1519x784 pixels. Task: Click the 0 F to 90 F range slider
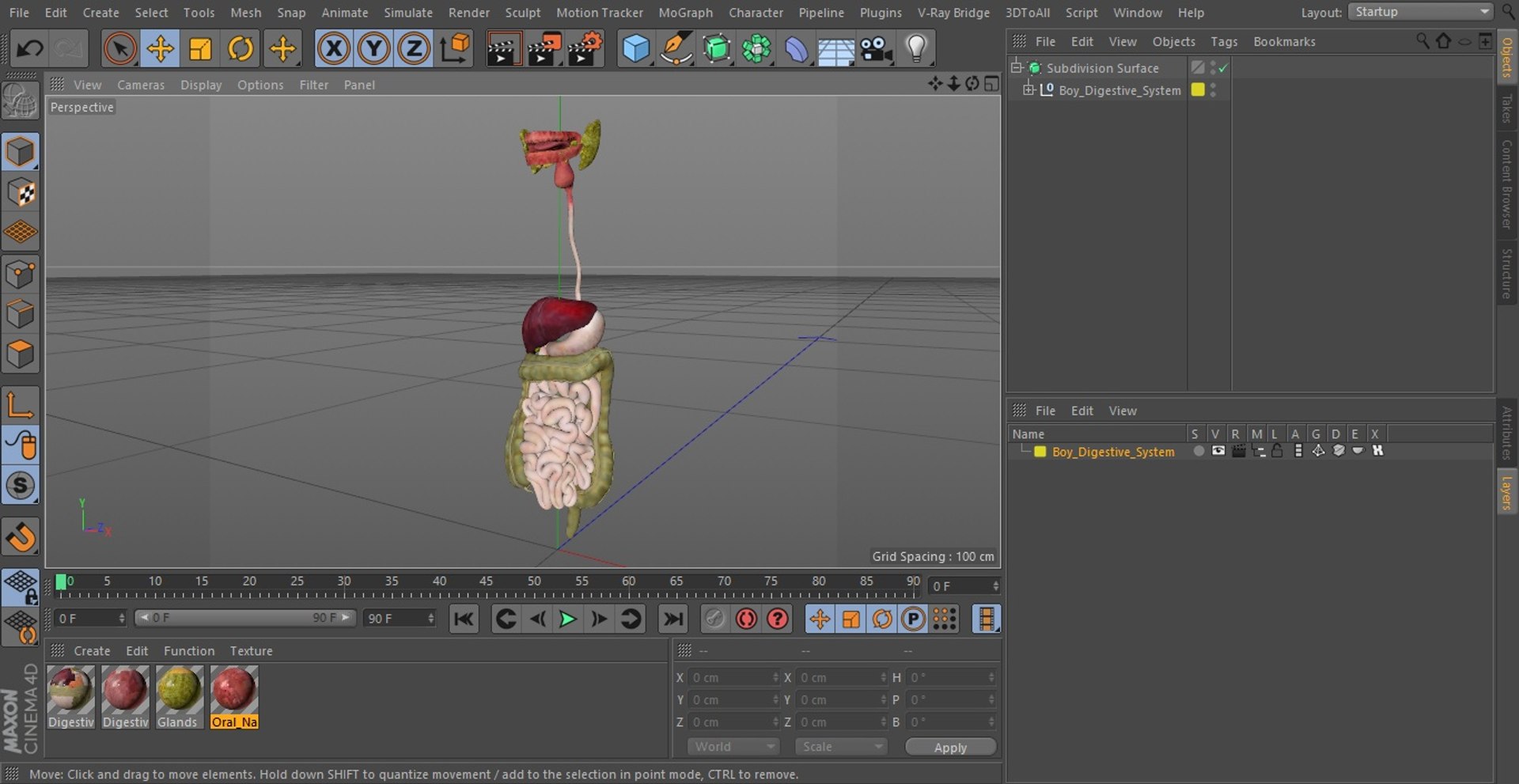[245, 618]
